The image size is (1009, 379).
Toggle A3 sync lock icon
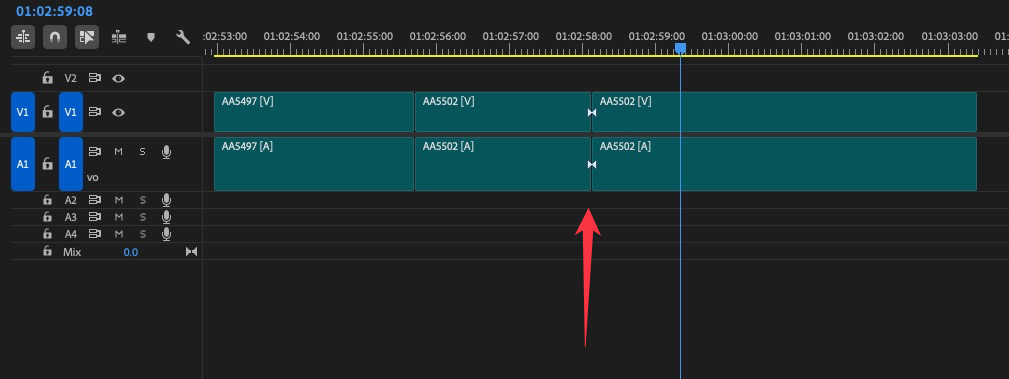95,217
